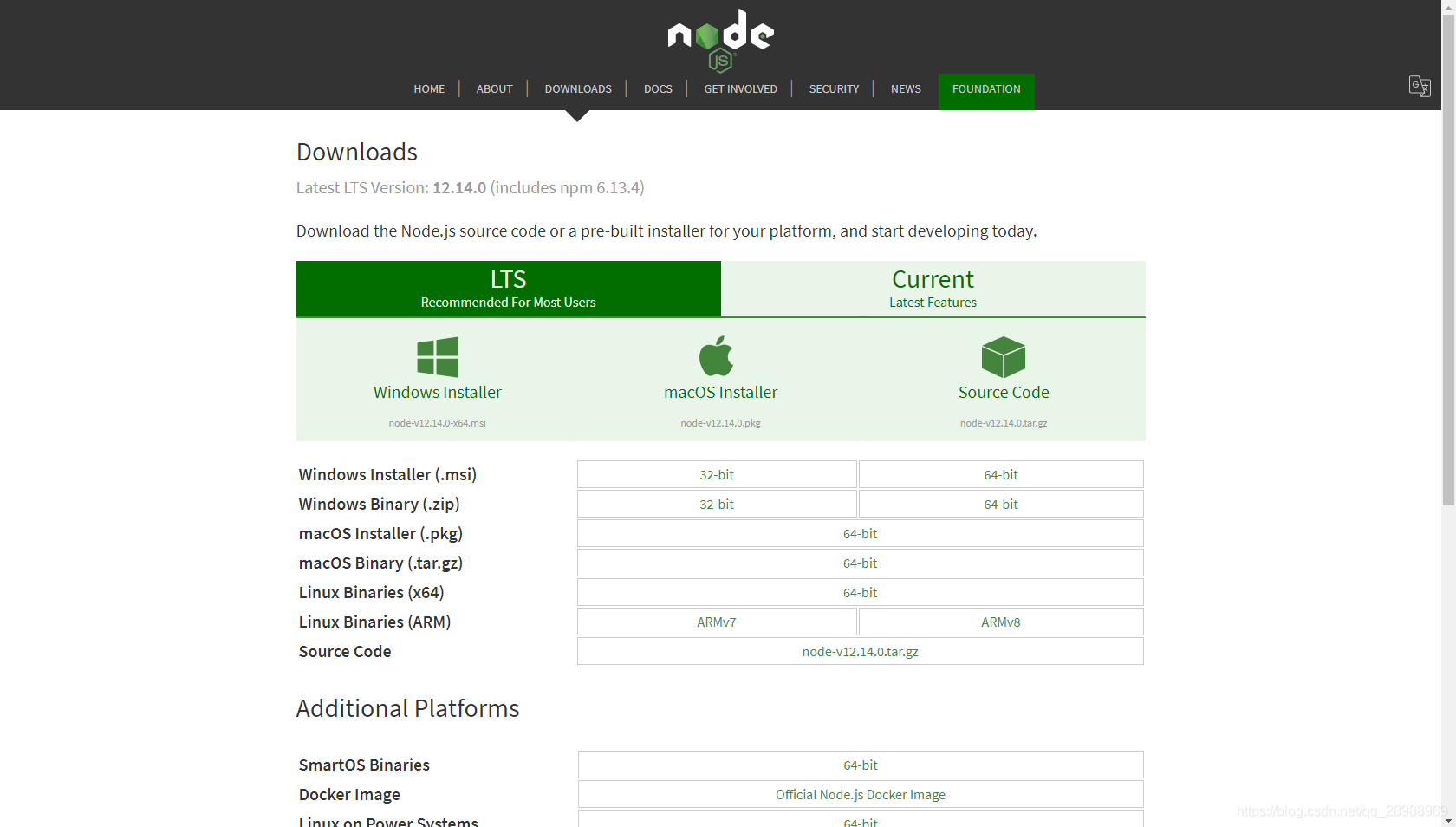Download 64-bit macOS Binary (.tar.gz)

861,563
